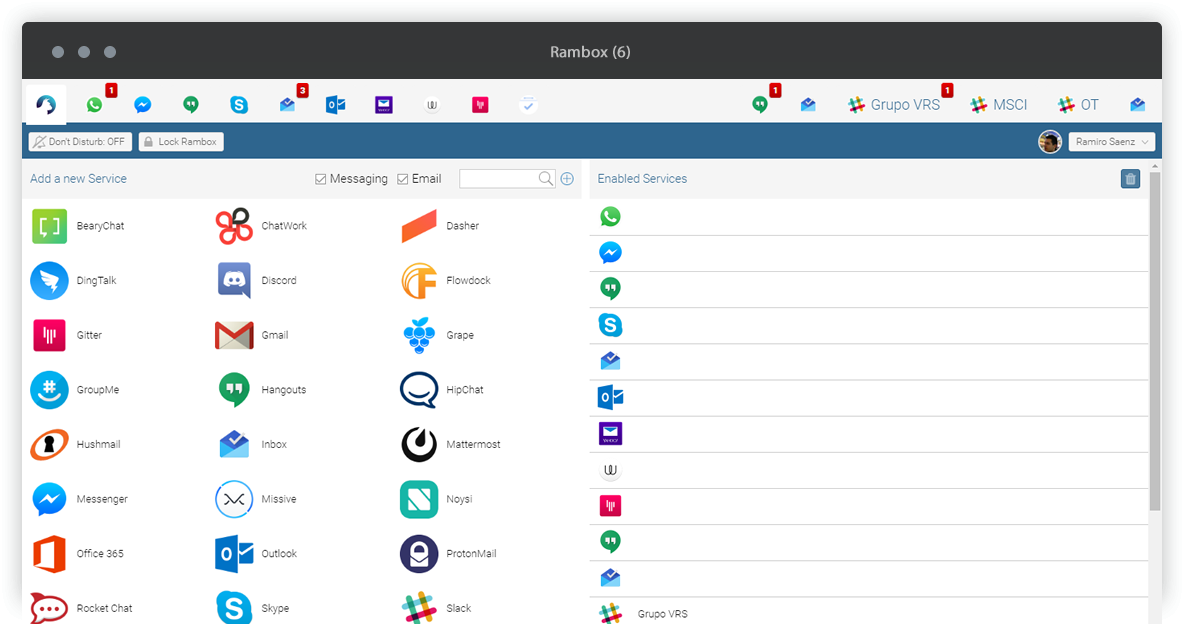Click the trash icon to remove all services
This screenshot has height=624, width=1184.
pyautogui.click(x=1130, y=179)
